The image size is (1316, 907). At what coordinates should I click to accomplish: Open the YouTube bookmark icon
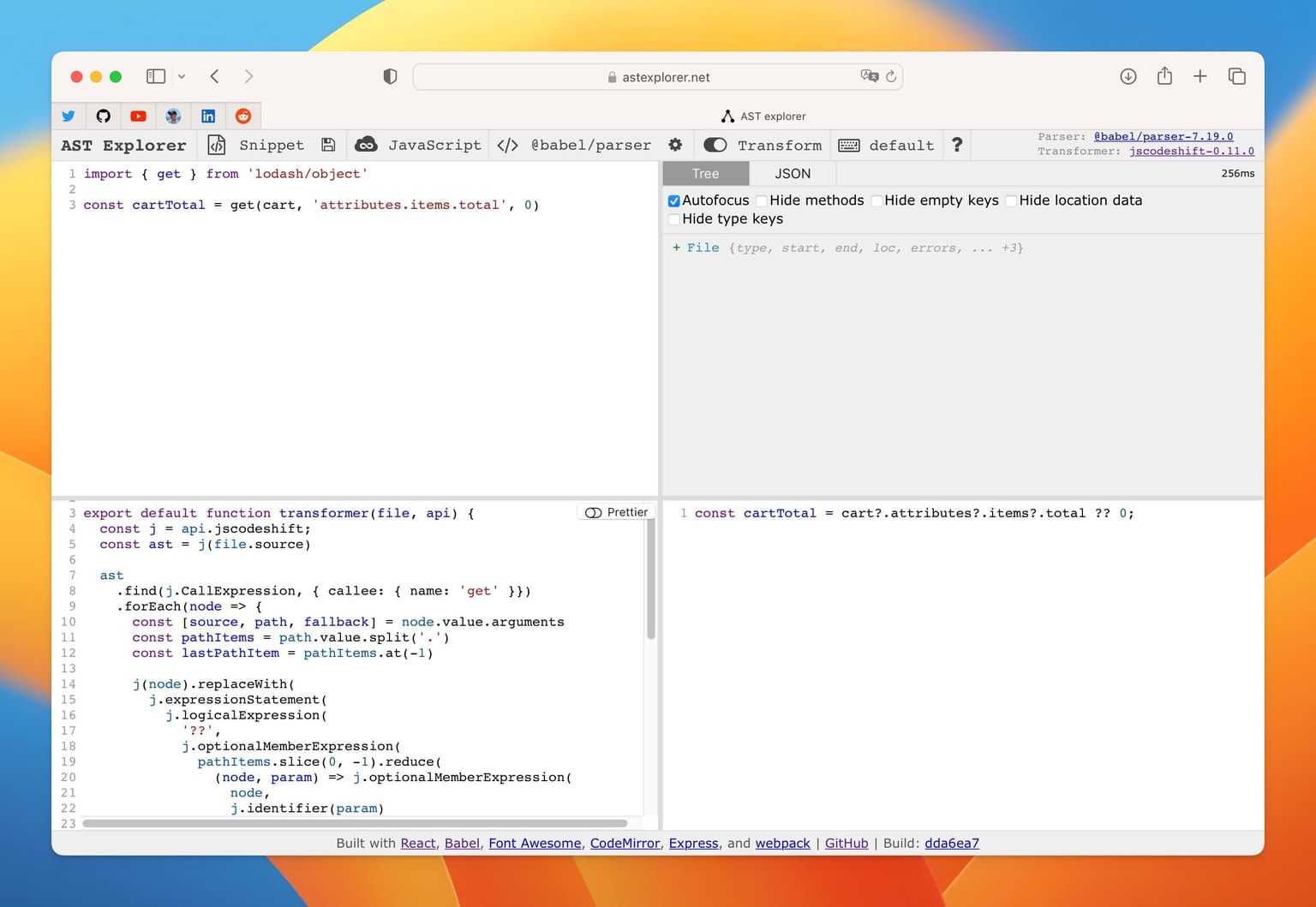pyautogui.click(x=139, y=116)
